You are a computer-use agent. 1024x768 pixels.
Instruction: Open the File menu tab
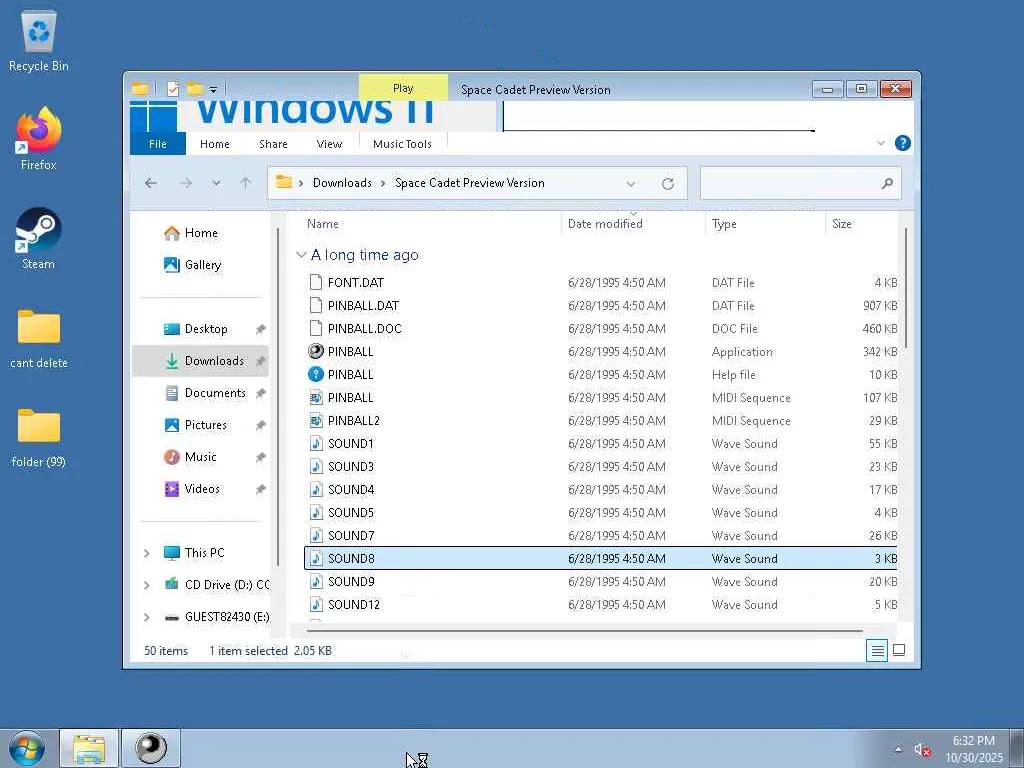click(x=158, y=144)
